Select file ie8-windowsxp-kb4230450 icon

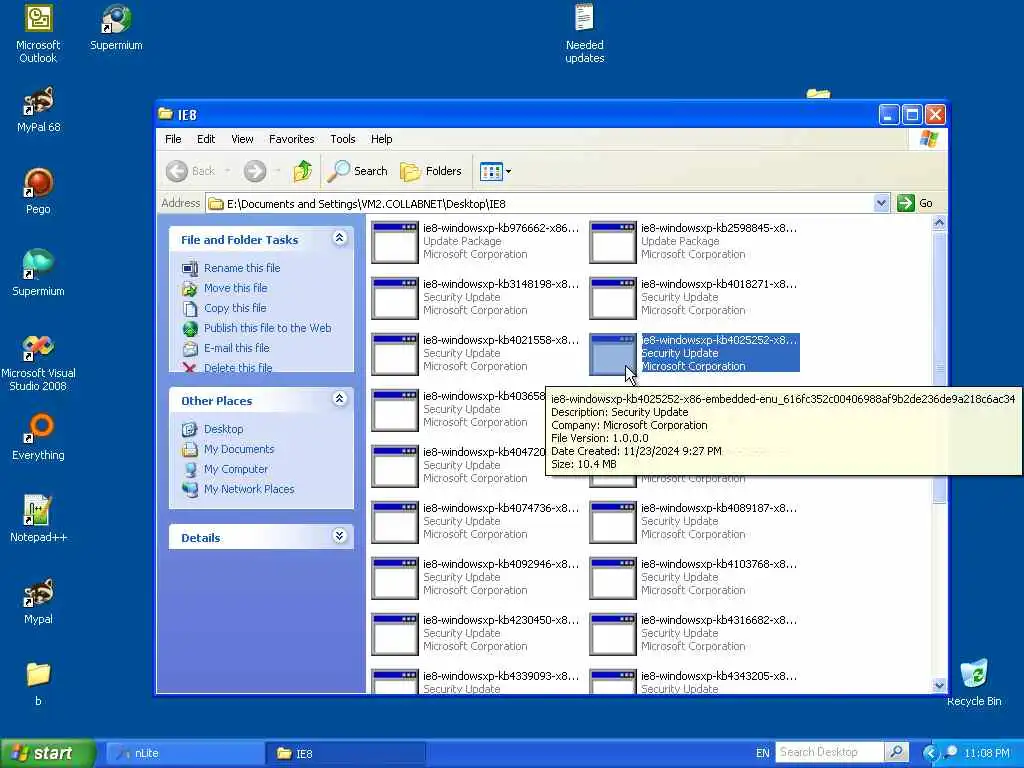tap(394, 634)
